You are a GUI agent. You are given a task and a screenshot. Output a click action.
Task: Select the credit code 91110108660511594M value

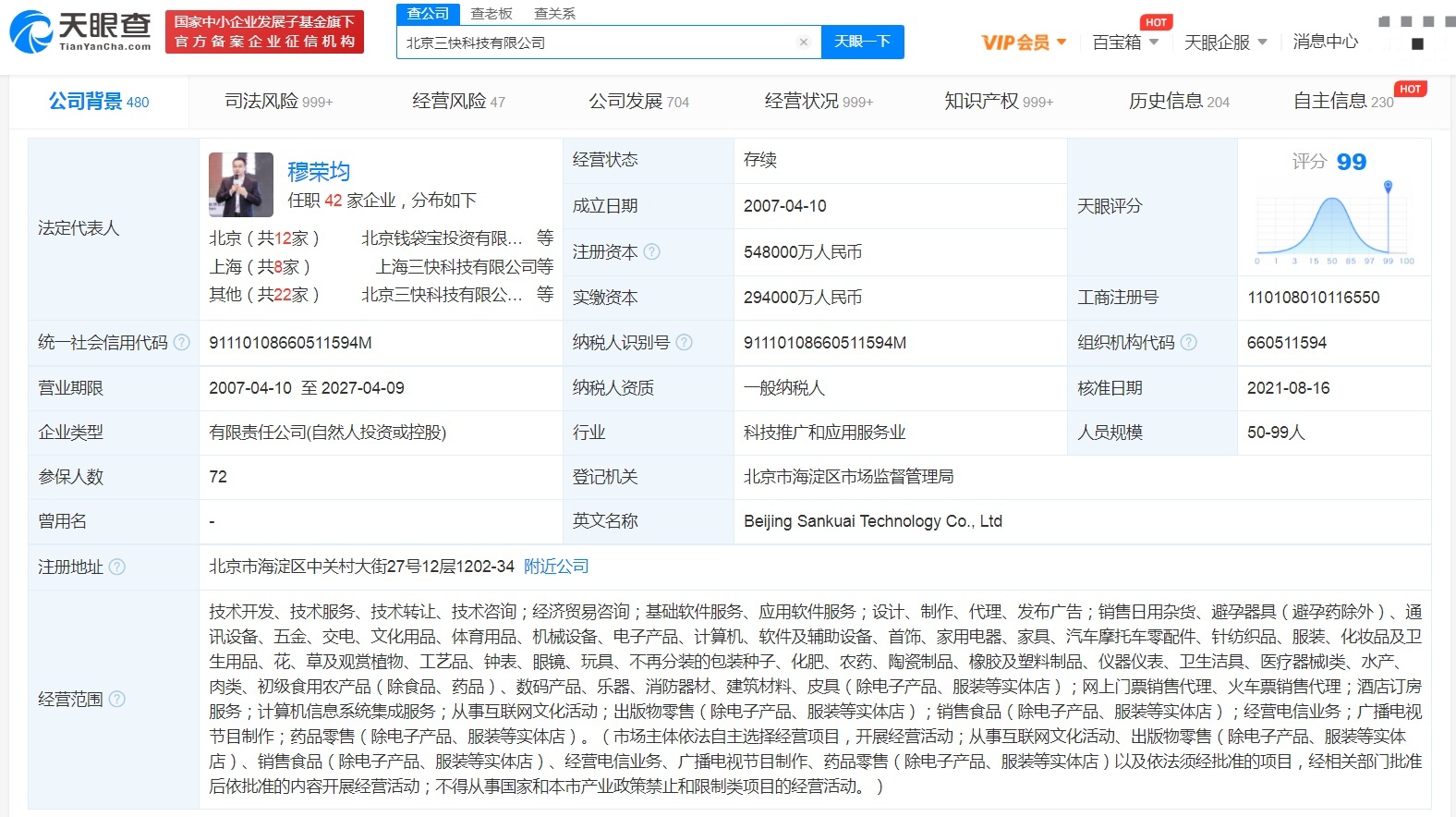pyautogui.click(x=290, y=343)
